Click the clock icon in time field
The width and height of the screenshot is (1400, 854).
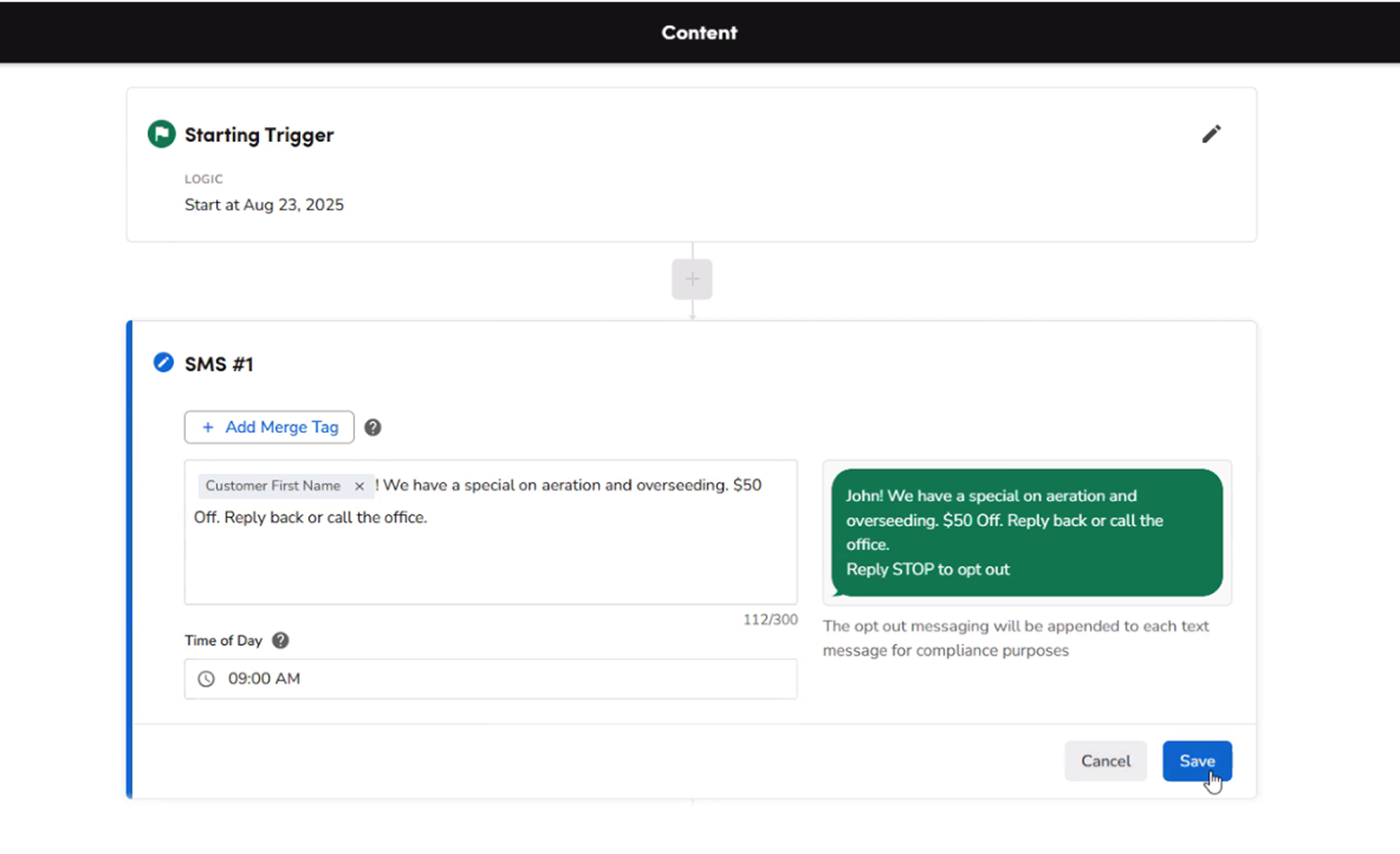(x=207, y=679)
